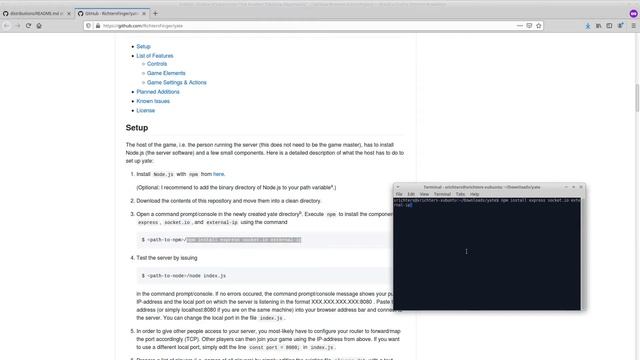
Task: Close the Terminal window
Action: pyautogui.click(x=581, y=187)
